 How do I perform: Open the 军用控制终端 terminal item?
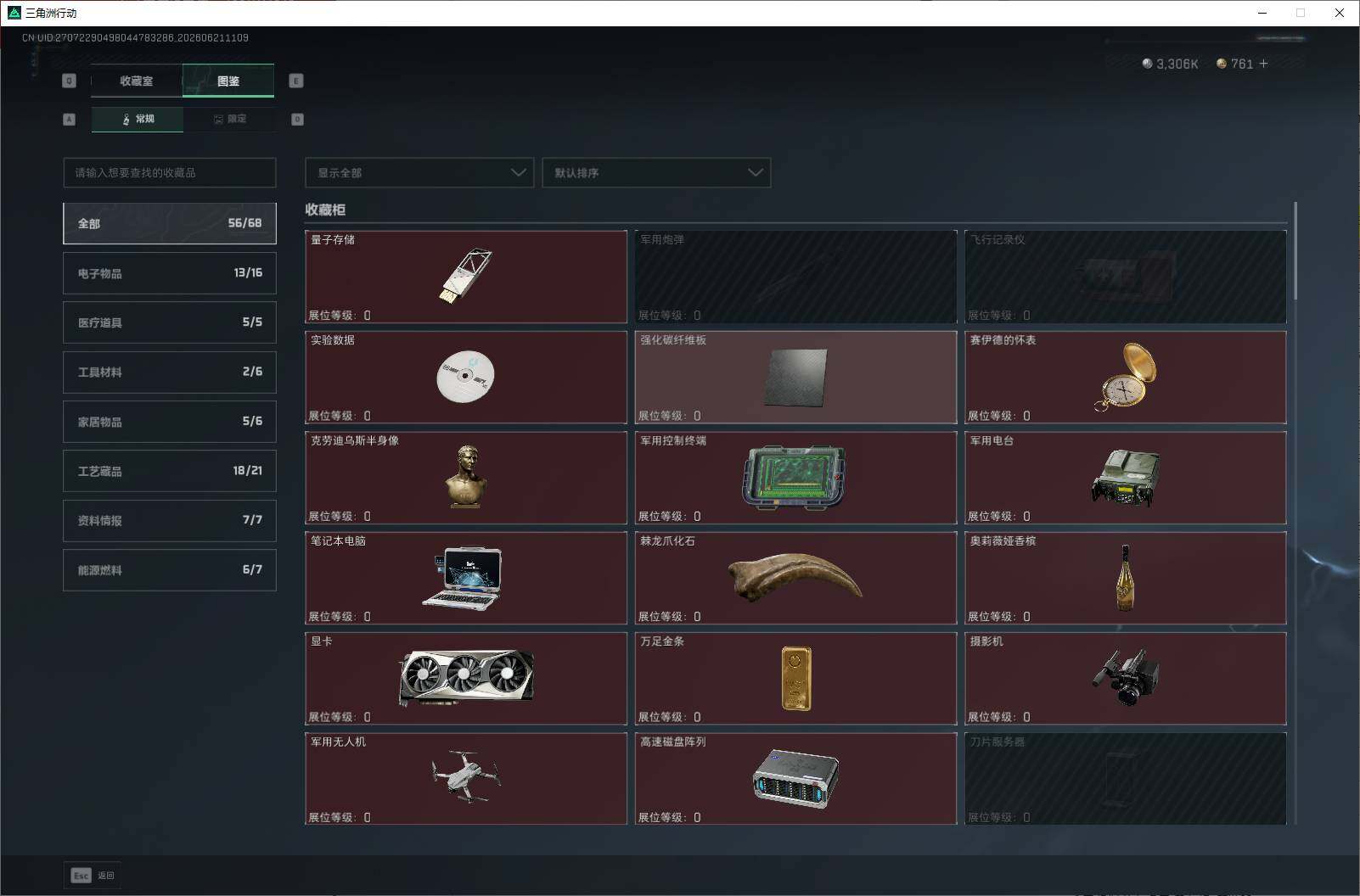(795, 478)
